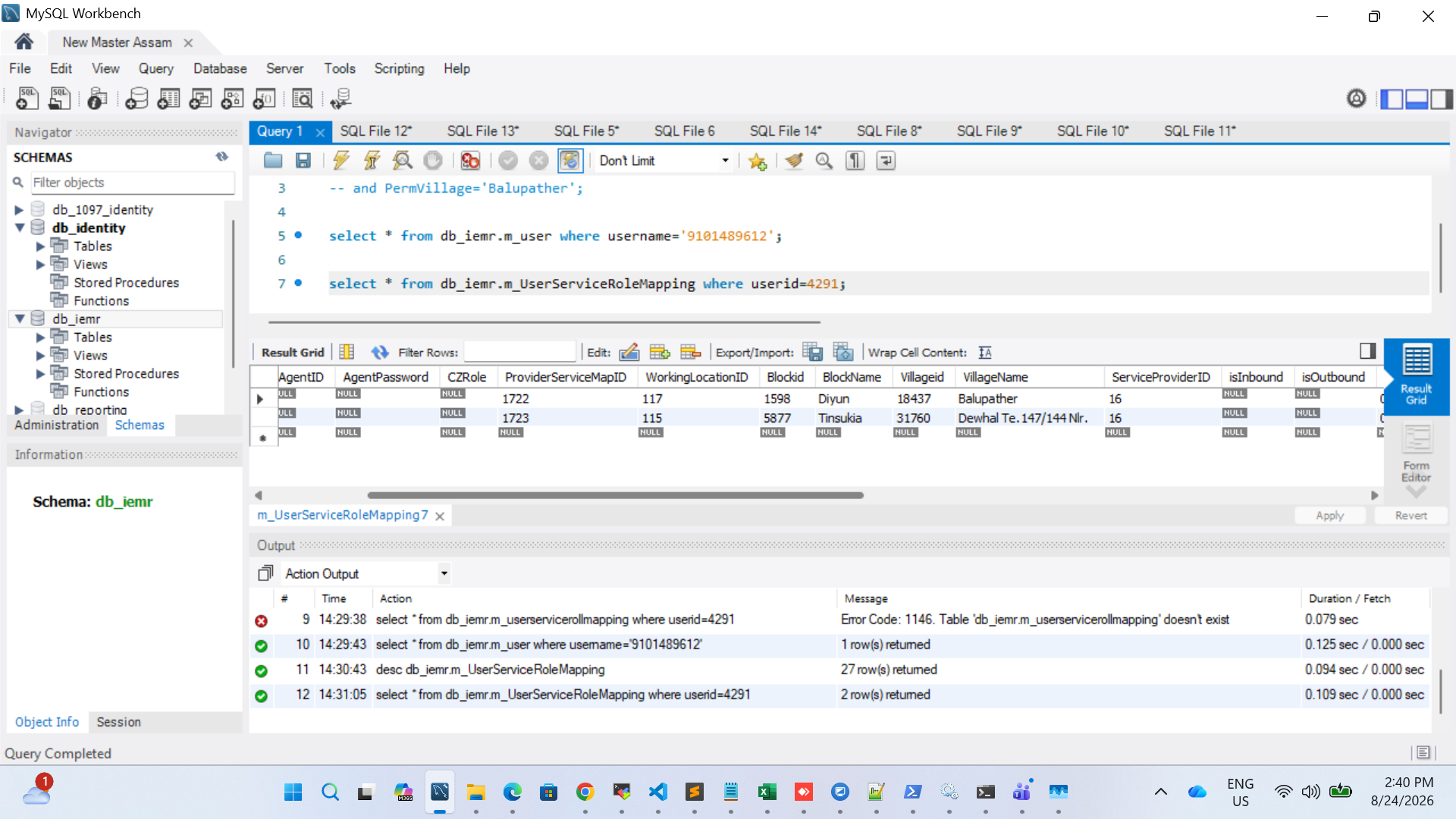
Task: Run explain plan for current statement
Action: pos(402,161)
